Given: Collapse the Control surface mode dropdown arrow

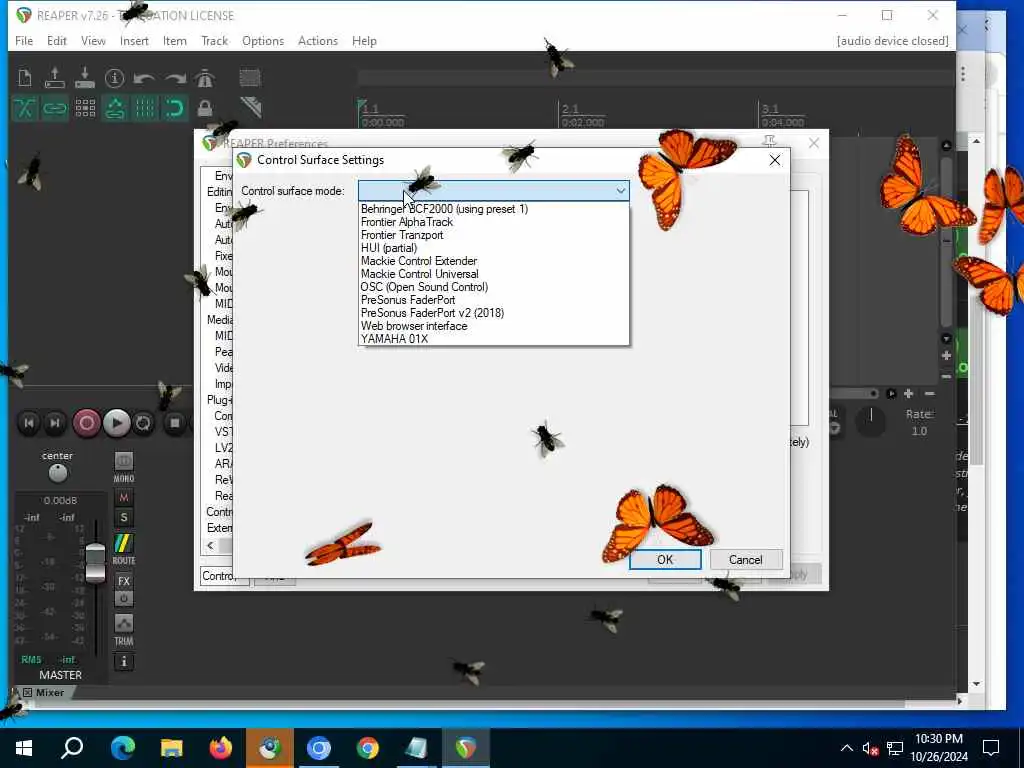Looking at the screenshot, I should (620, 191).
